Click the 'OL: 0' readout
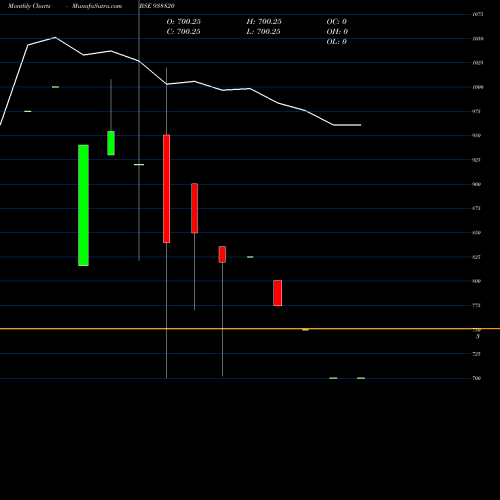Viewport: 500px width, 500px height. coord(337,42)
